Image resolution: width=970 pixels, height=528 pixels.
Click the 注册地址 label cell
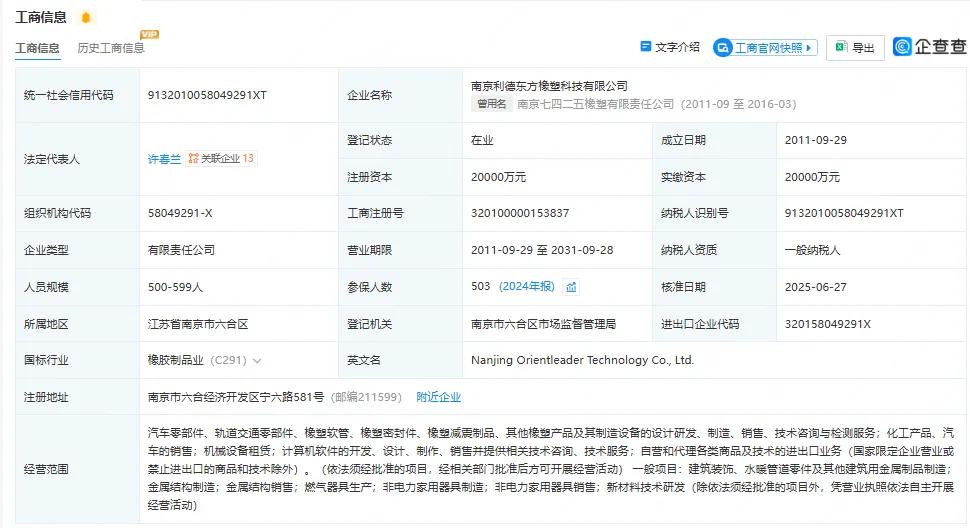(77, 397)
